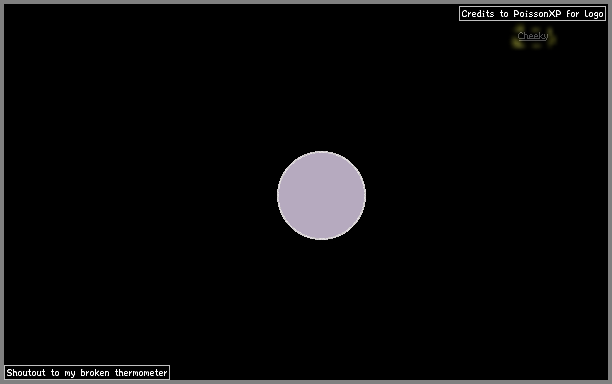Click the white border of the credits box
Viewport: 612px width, 384px height.
point(532,7)
